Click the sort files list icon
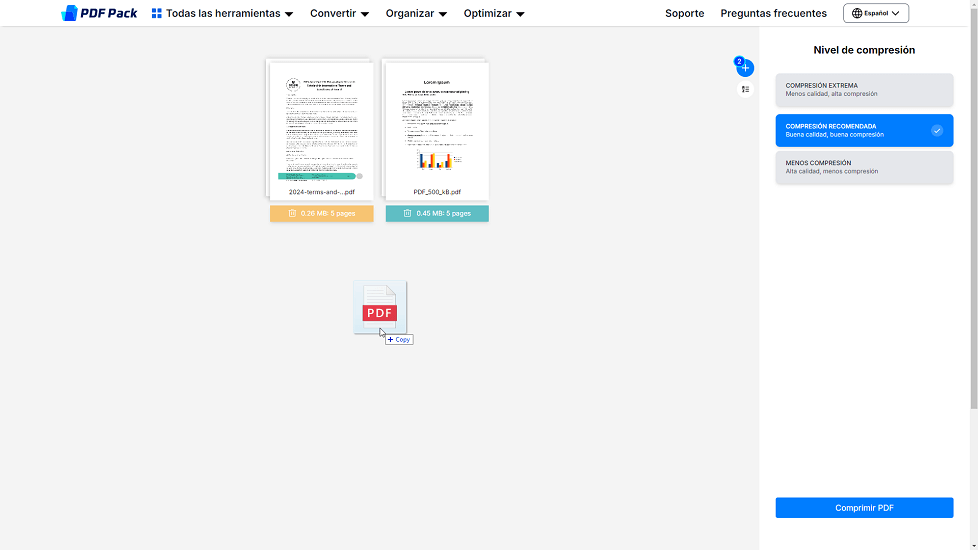Viewport: 978px width, 550px height. point(745,90)
